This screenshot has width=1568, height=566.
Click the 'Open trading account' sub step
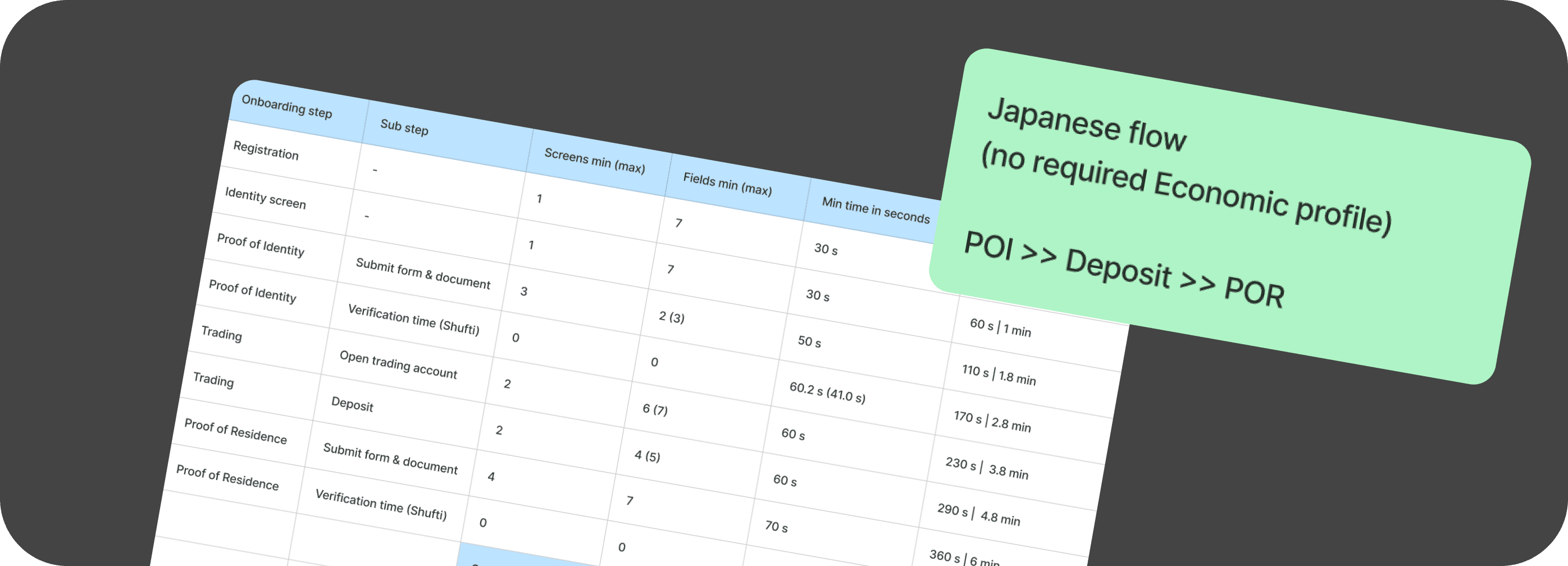coord(398,364)
